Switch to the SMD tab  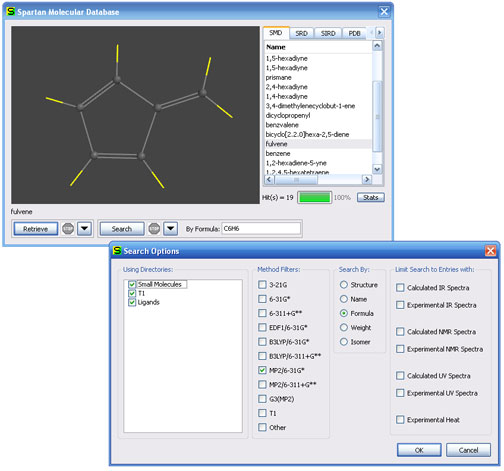point(276,33)
